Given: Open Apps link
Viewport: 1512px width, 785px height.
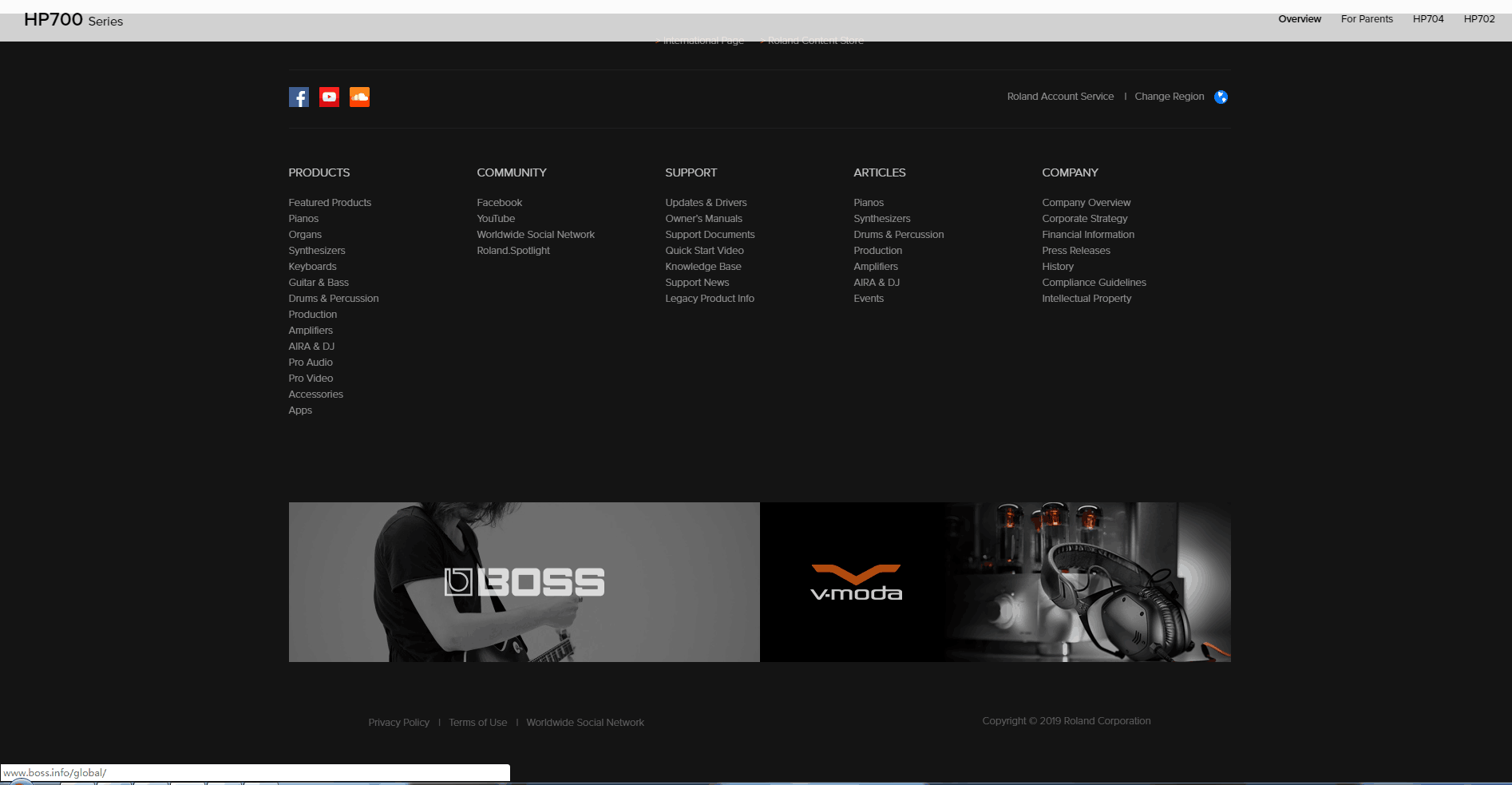Looking at the screenshot, I should click(x=300, y=410).
